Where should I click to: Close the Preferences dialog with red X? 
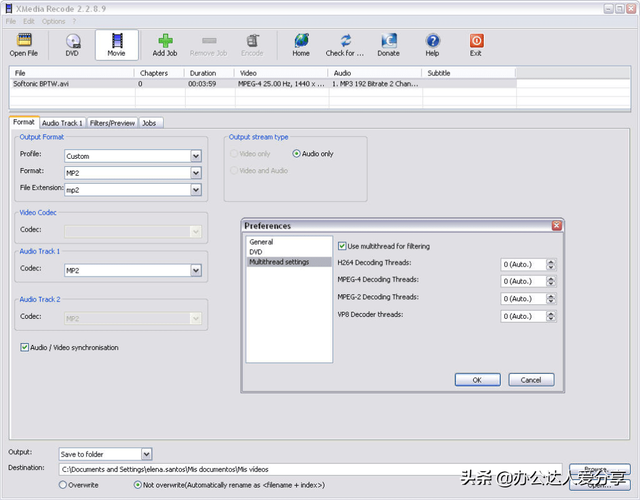point(556,225)
